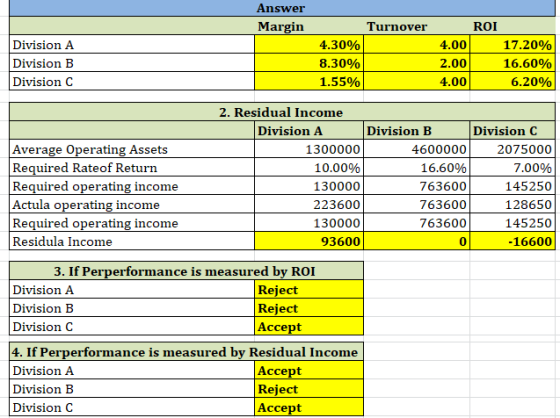Select the '4. If Perperformance is measured by Residual Income' header
560x418 pixels.
click(186, 352)
